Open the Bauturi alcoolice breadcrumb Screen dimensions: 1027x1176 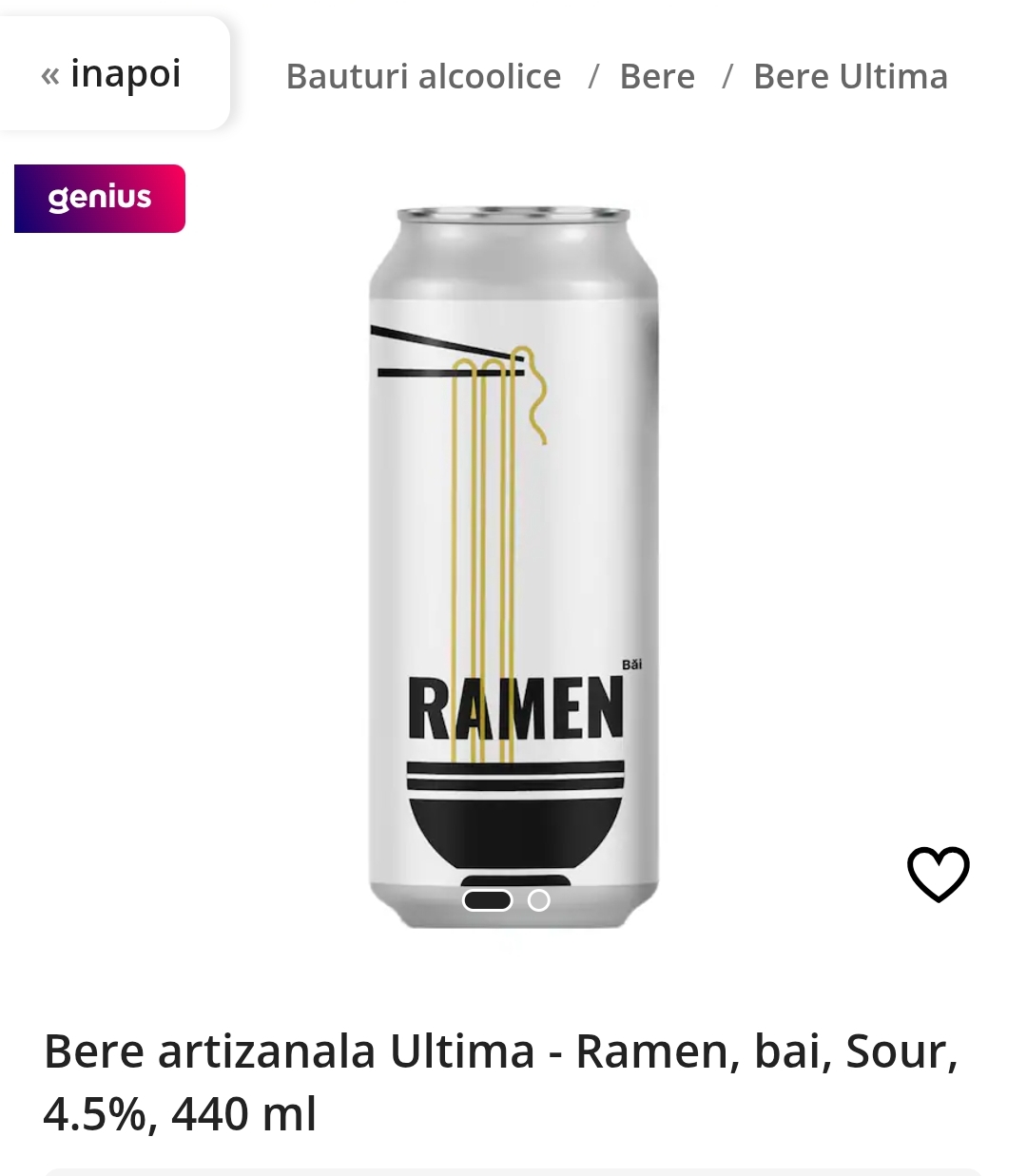click(423, 76)
